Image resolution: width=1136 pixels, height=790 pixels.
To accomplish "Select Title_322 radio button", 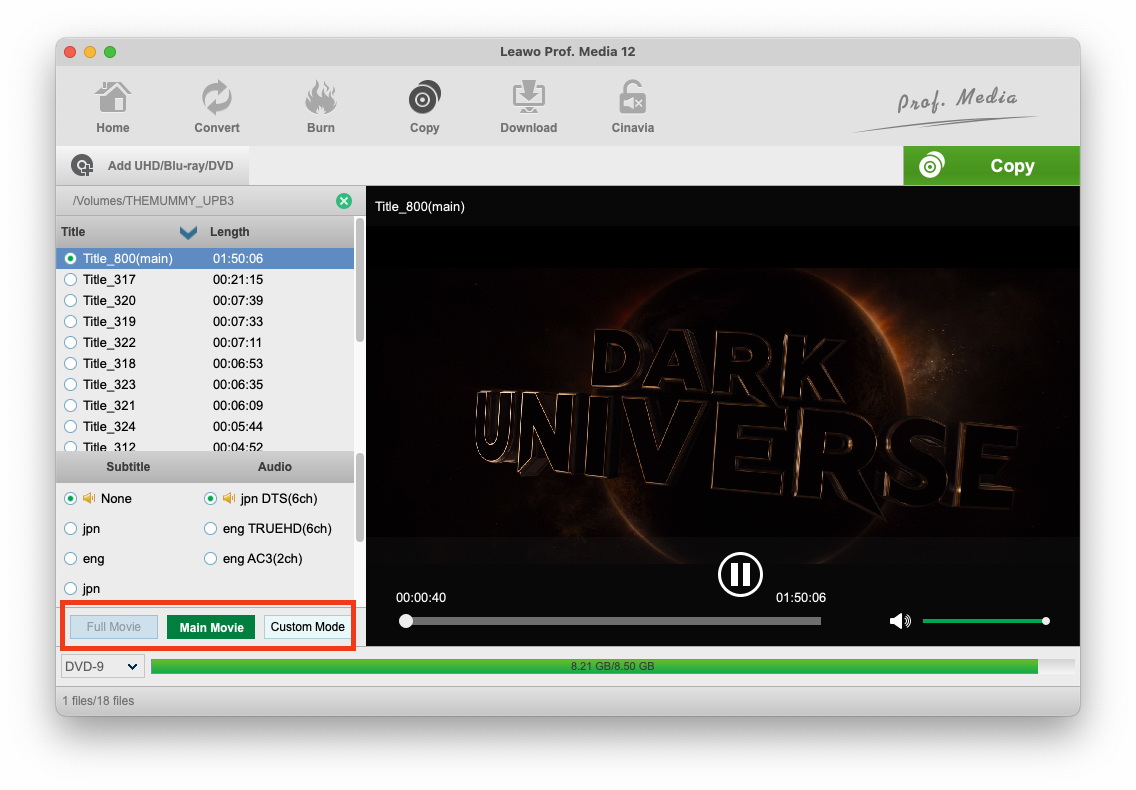I will [x=70, y=343].
